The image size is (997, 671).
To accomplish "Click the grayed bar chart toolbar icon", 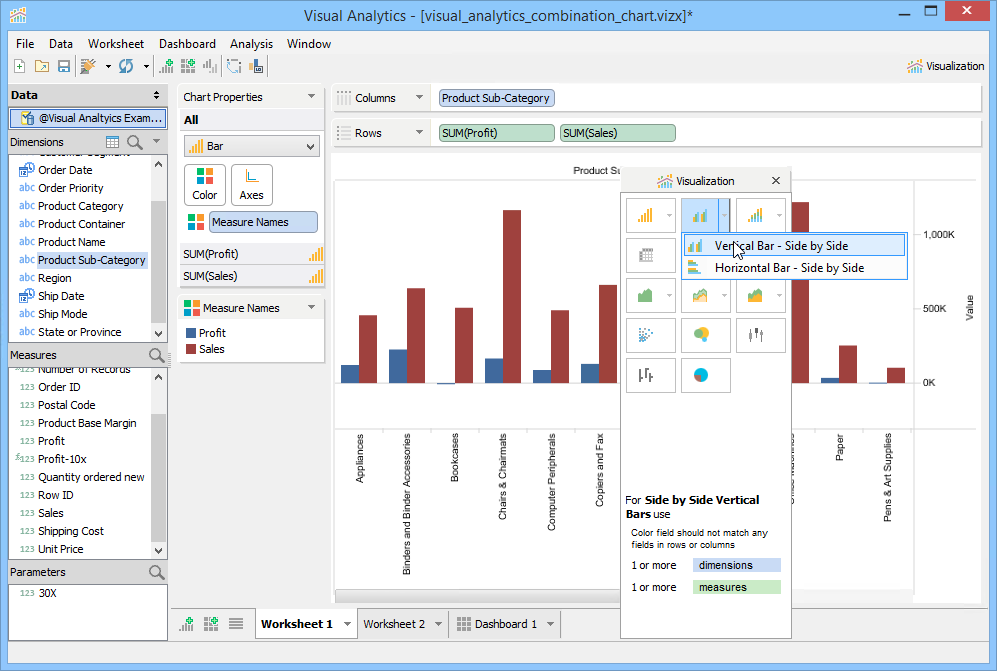I will click(209, 66).
